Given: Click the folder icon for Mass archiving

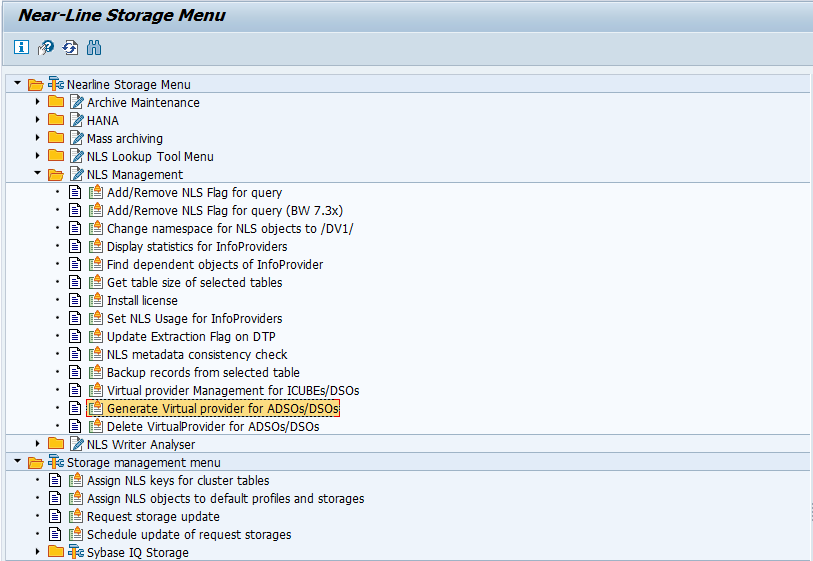Looking at the screenshot, I should click(x=56, y=138).
